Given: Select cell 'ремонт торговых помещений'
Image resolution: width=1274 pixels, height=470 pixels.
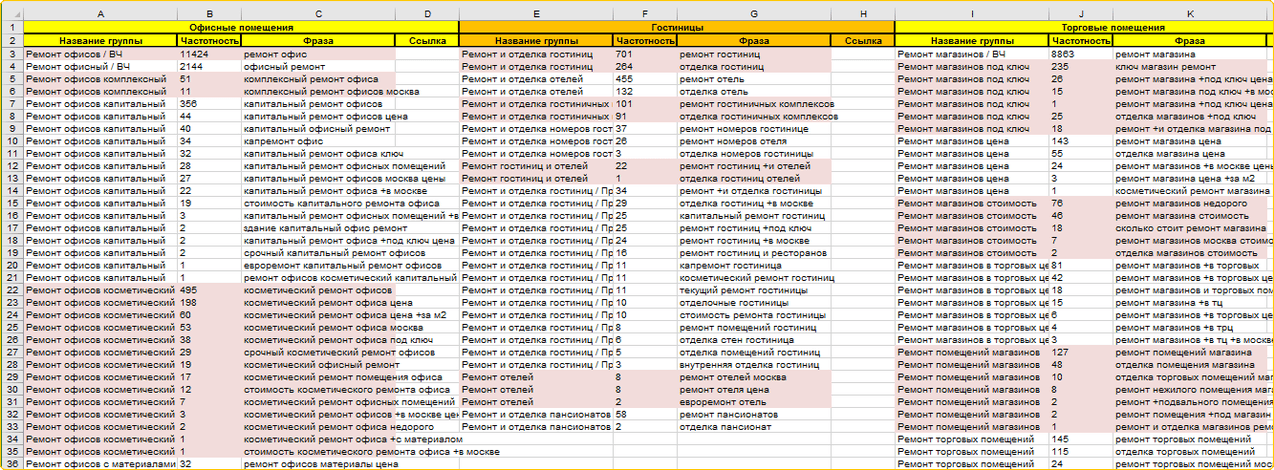Looking at the screenshot, I should pos(1190,440).
